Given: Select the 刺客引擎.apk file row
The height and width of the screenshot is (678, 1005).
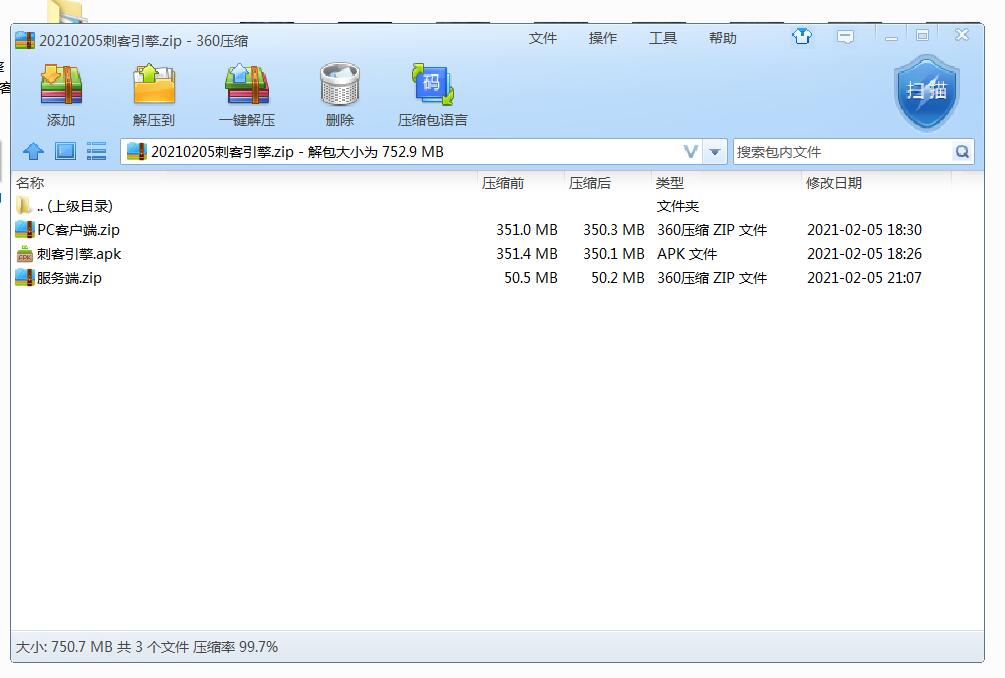Looking at the screenshot, I should pos(78,254).
